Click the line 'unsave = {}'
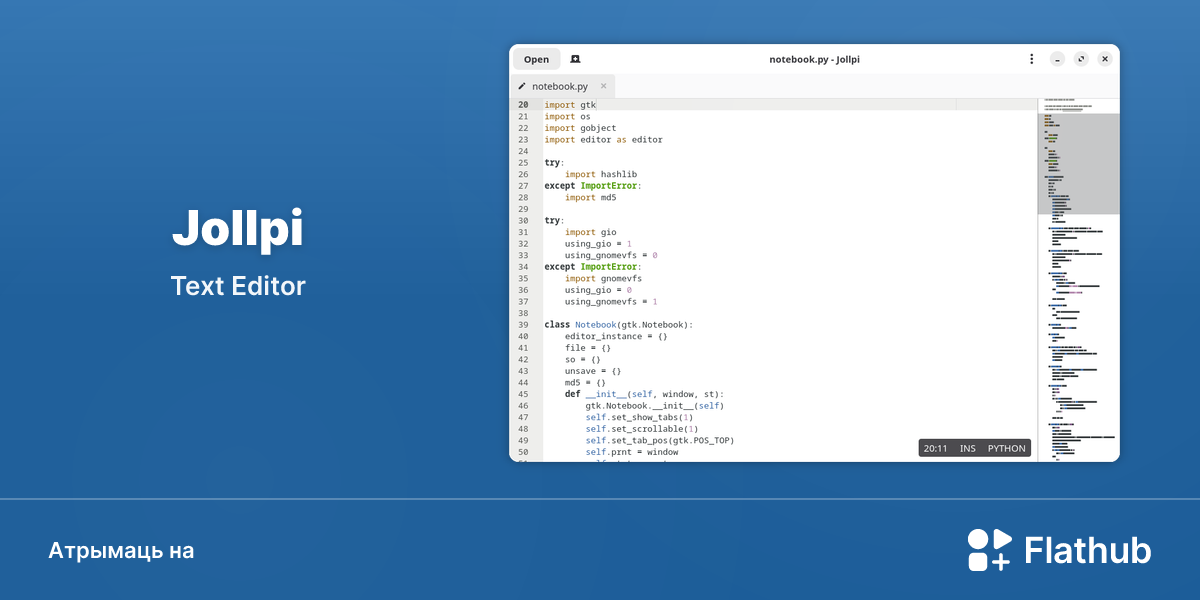This screenshot has height=600, width=1200. [593, 371]
